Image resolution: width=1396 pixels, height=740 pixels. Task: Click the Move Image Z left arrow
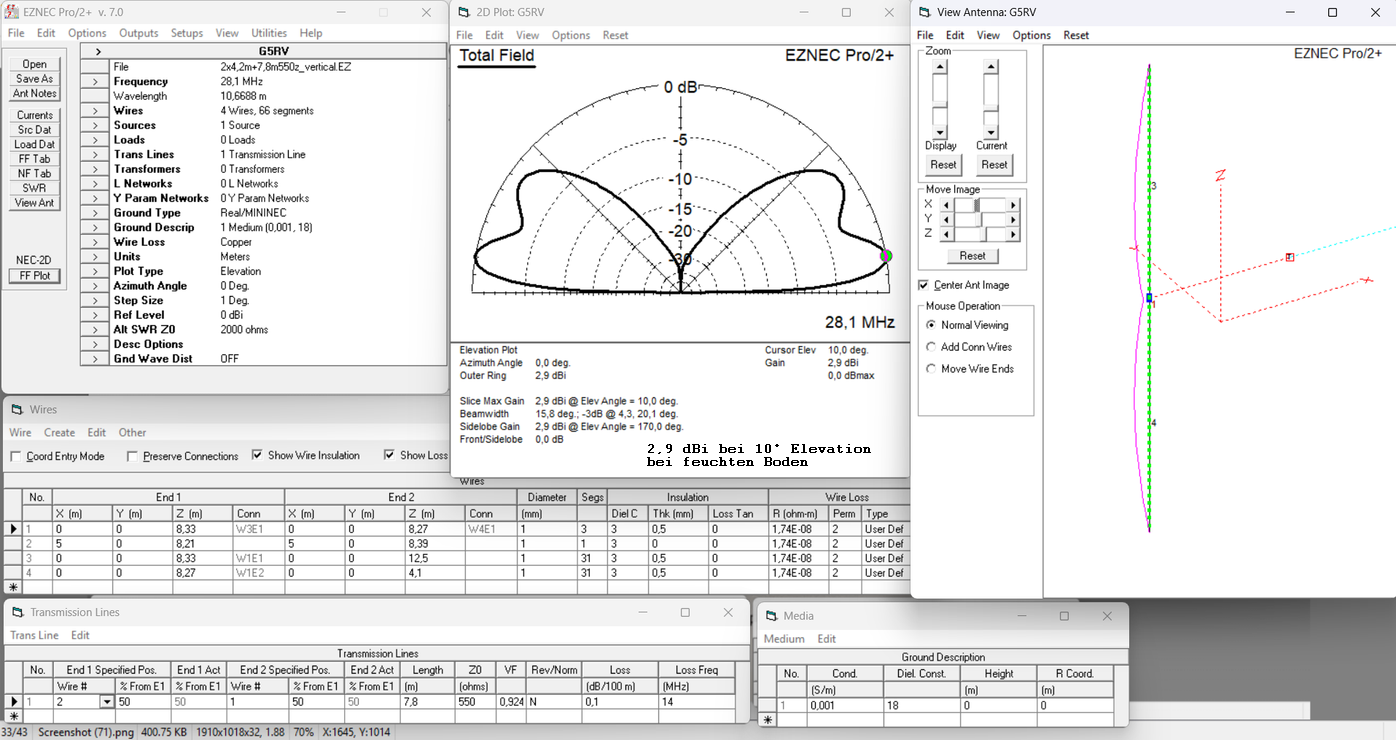(946, 234)
